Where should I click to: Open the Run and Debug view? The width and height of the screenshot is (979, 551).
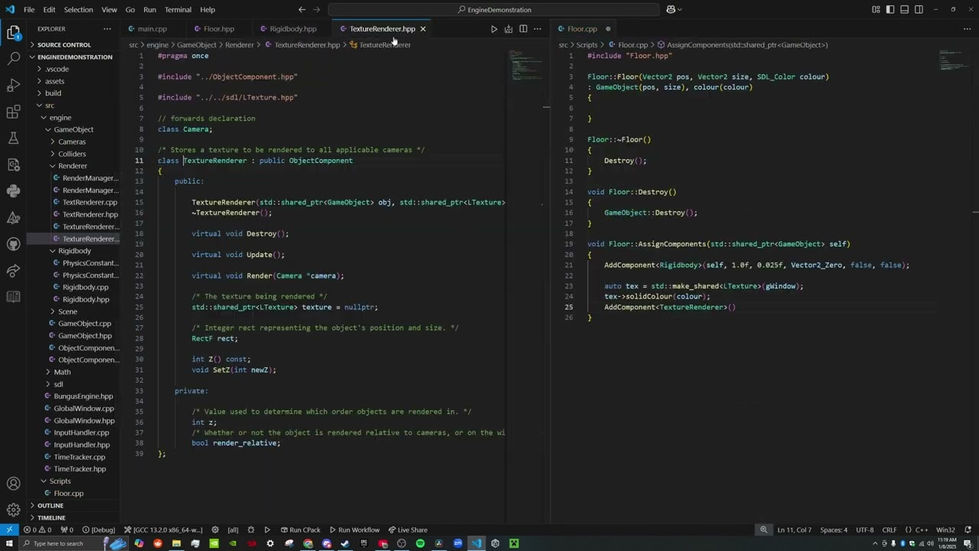pyautogui.click(x=13, y=85)
